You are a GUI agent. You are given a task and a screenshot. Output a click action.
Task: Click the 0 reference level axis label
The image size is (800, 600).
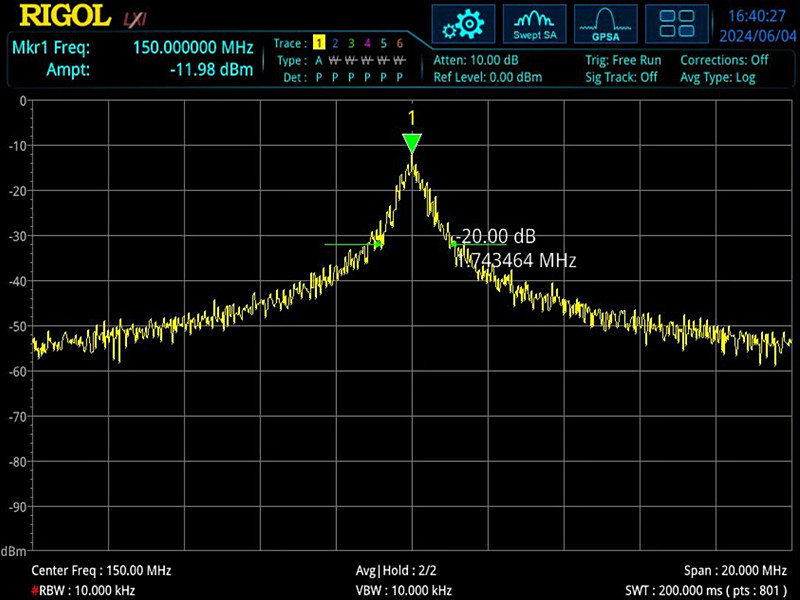23,101
